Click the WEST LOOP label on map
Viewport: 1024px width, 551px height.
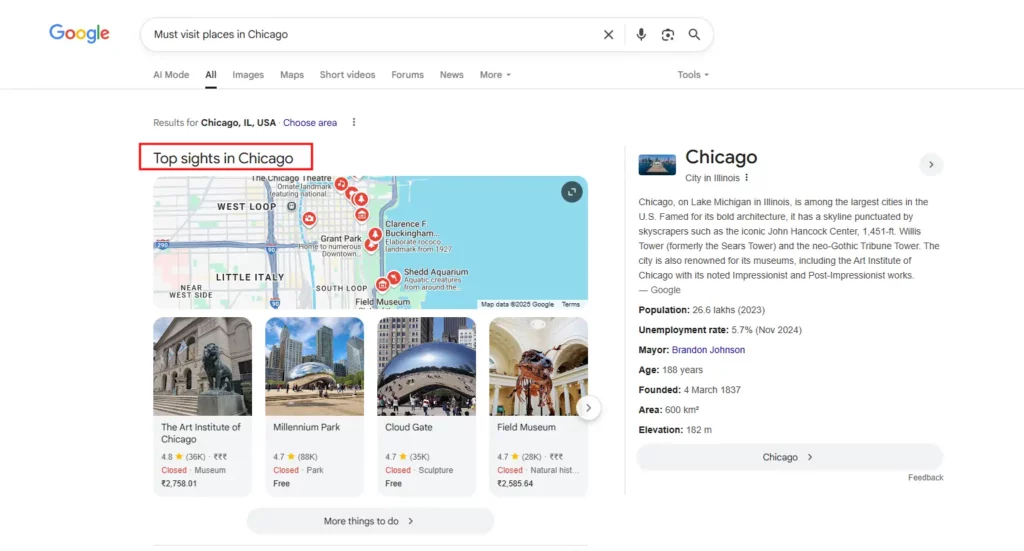[x=247, y=206]
